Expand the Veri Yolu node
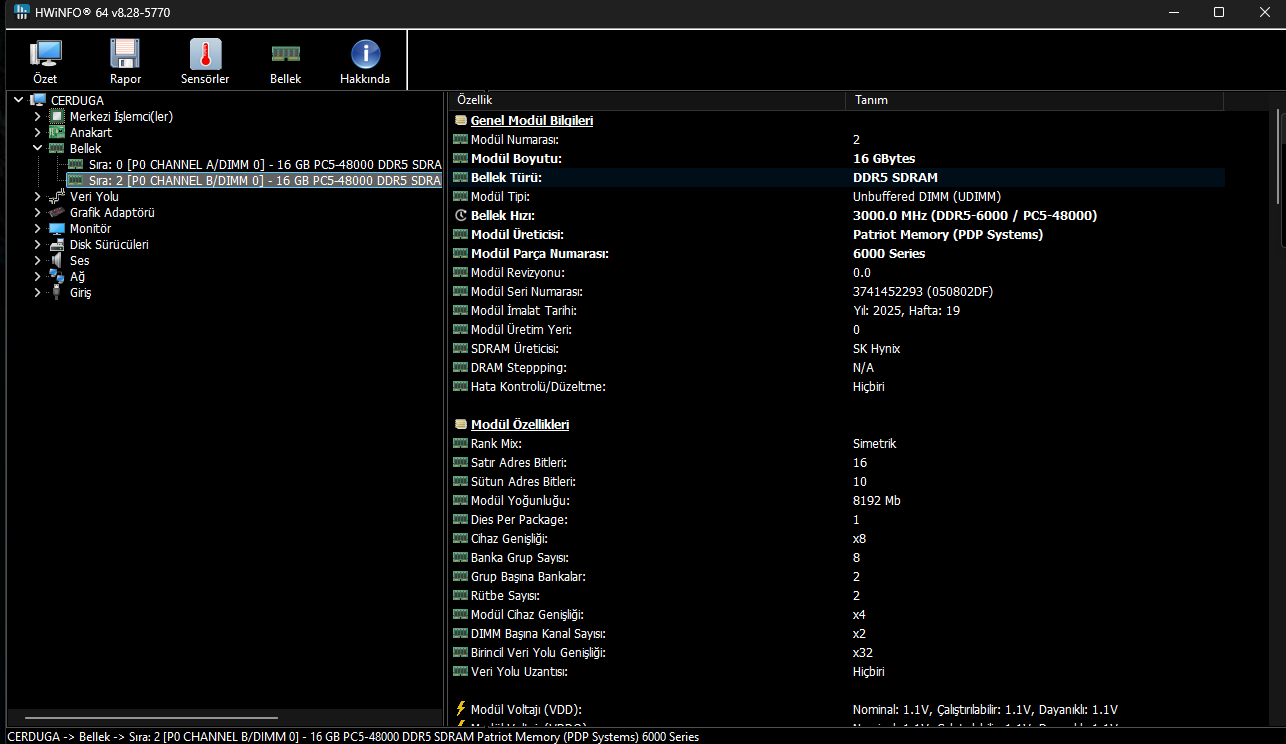 37,196
